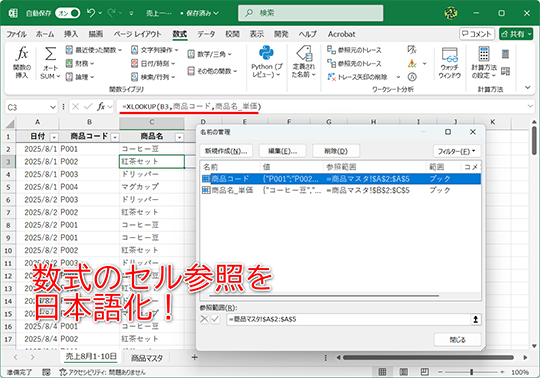This screenshot has width=540, height=378.
Task: Expand the Quick Access Toolbar customize arrow
Action: [x=131, y=13]
